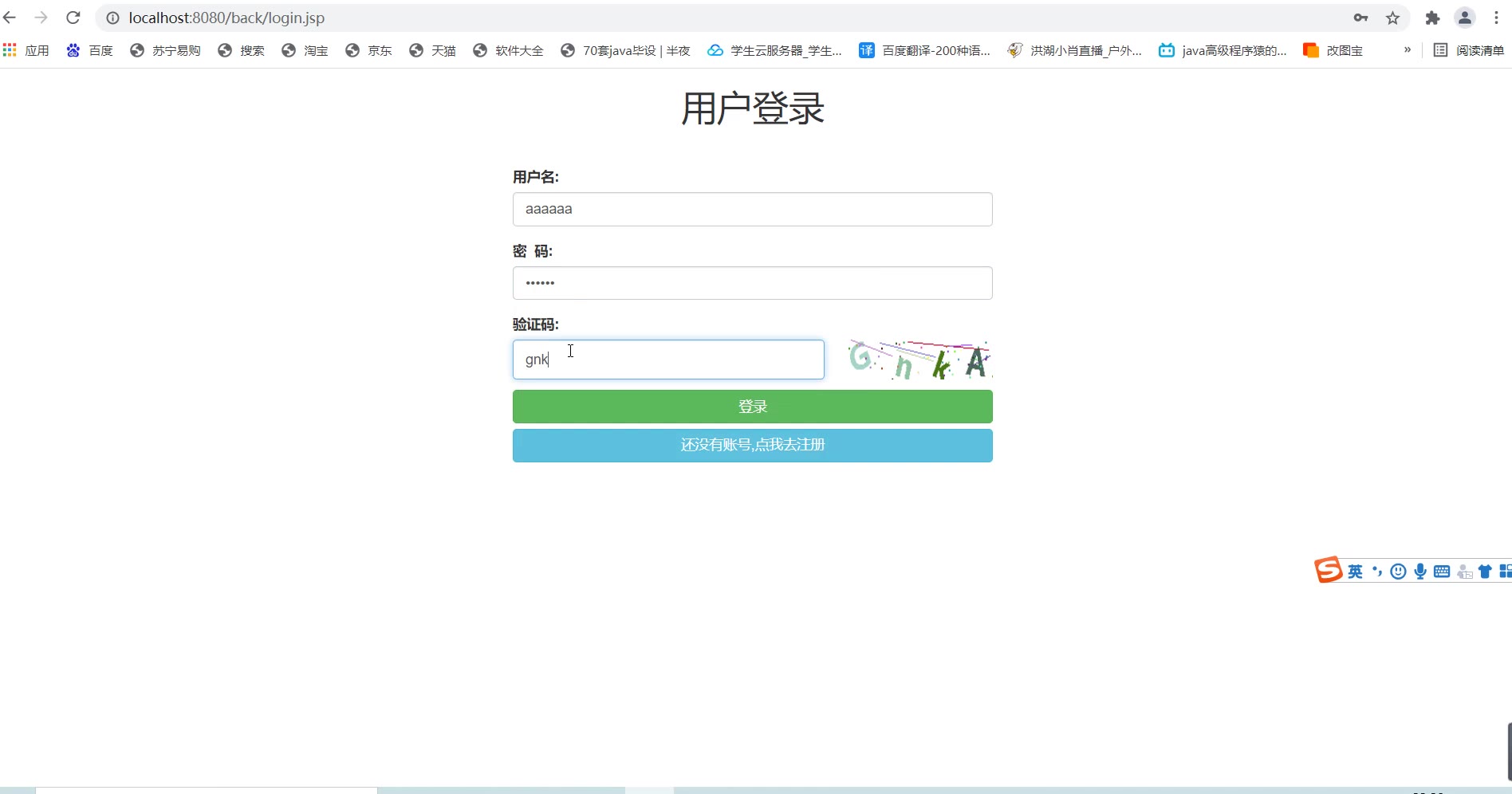Open Sogou soft keyboard icon
The height and width of the screenshot is (794, 1512).
pyautogui.click(x=1442, y=572)
